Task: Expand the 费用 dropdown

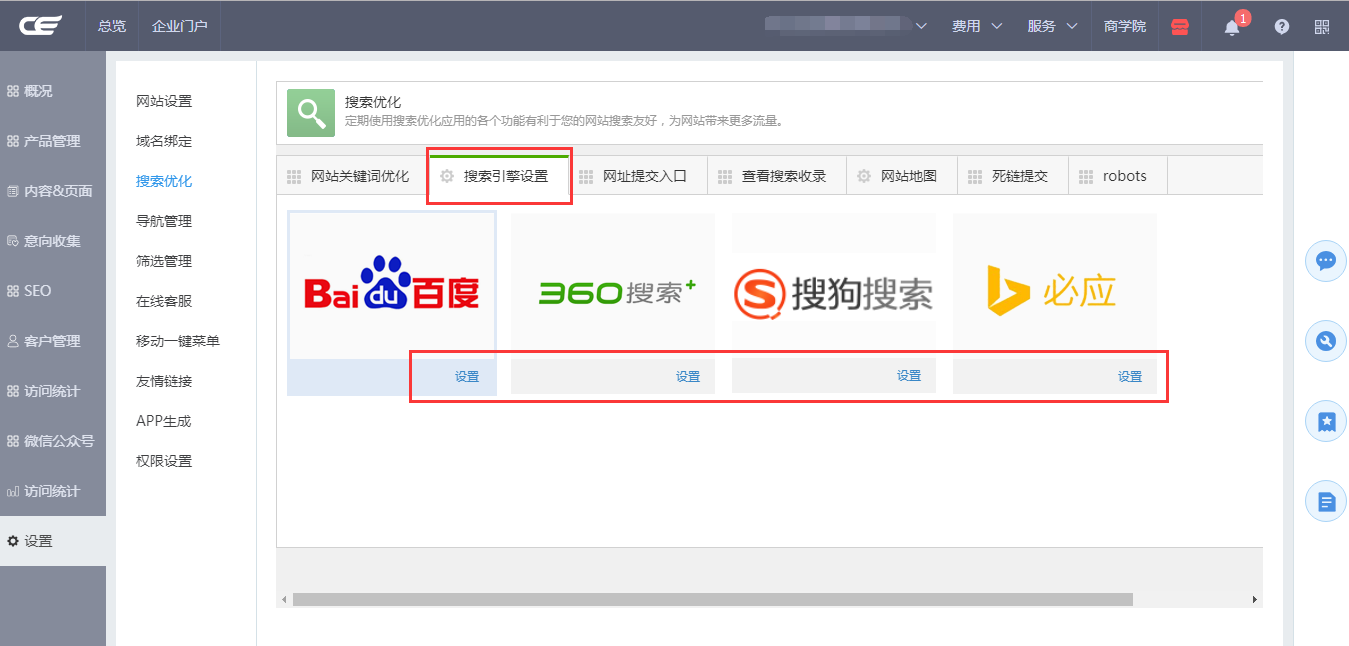Action: (x=977, y=26)
